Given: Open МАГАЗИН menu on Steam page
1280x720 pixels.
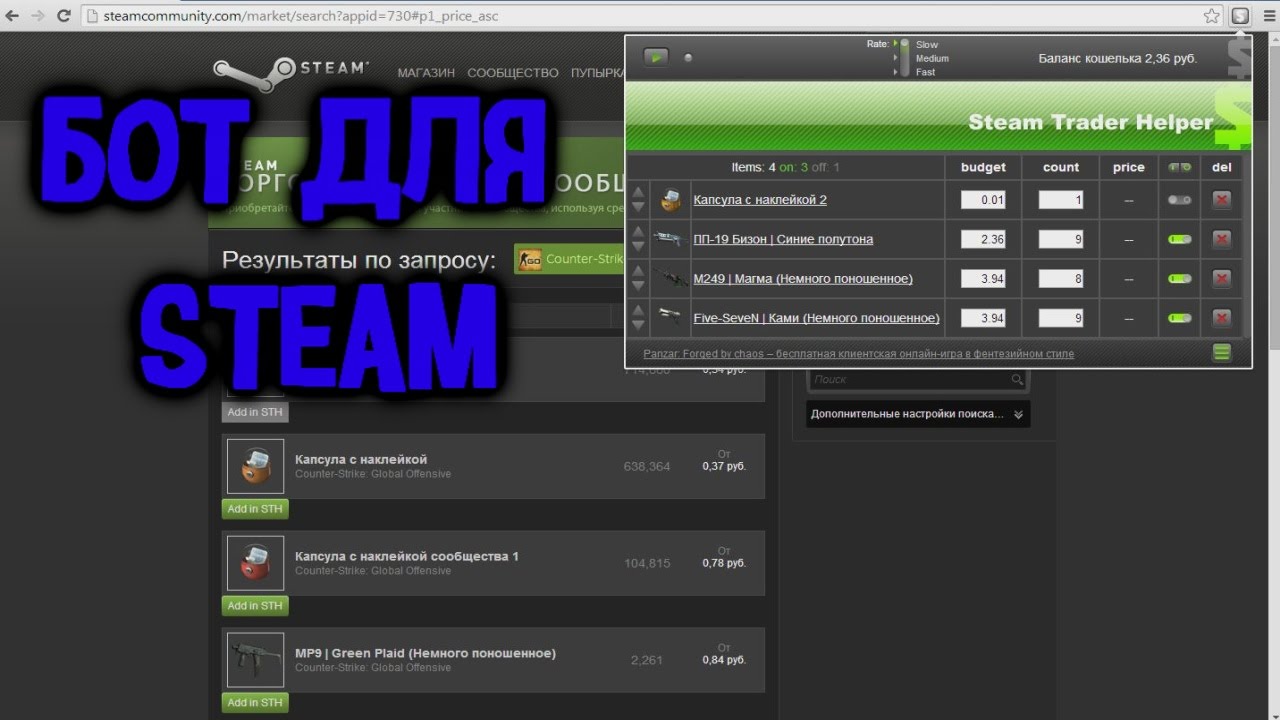Looking at the screenshot, I should 426,73.
